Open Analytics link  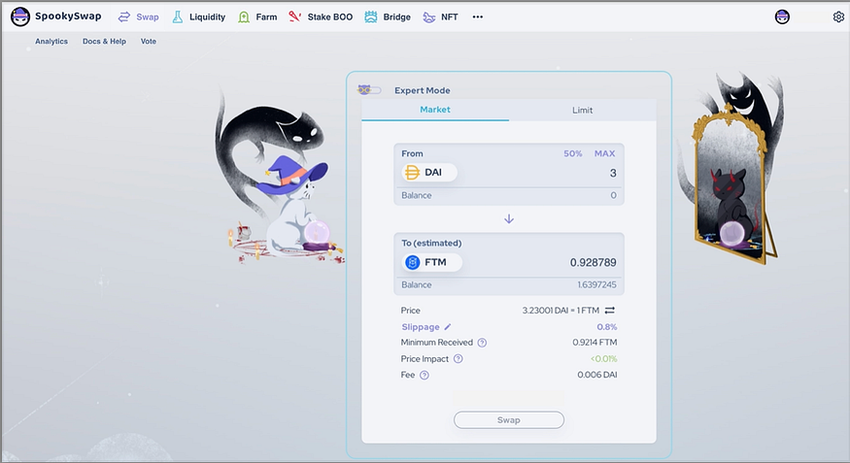coord(51,41)
